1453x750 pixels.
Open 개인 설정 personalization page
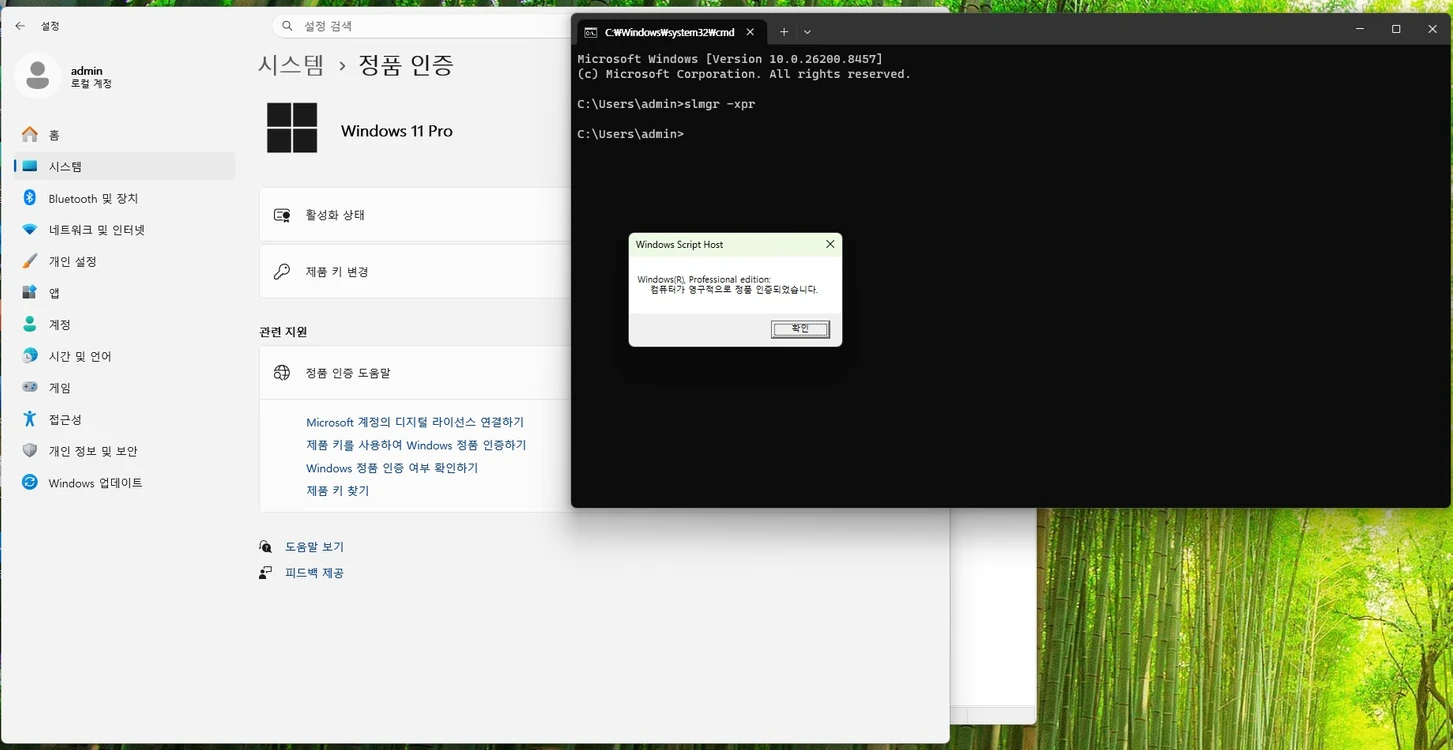point(125,261)
